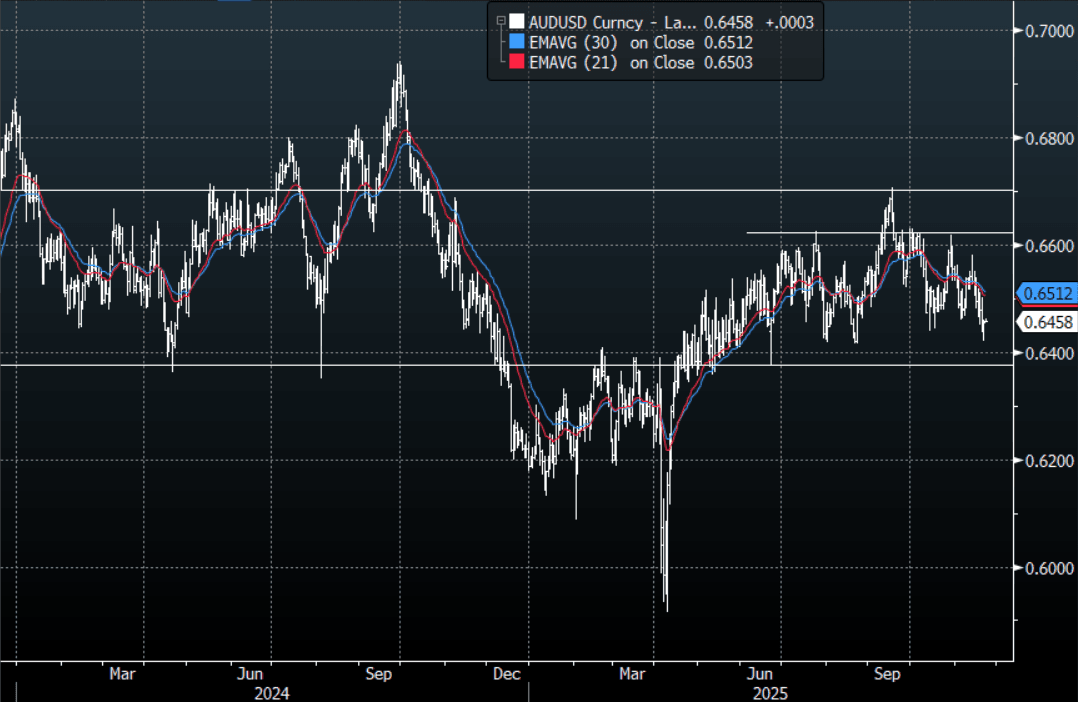Click the 2024 year label
The image size is (1078, 702).
pyautogui.click(x=272, y=692)
